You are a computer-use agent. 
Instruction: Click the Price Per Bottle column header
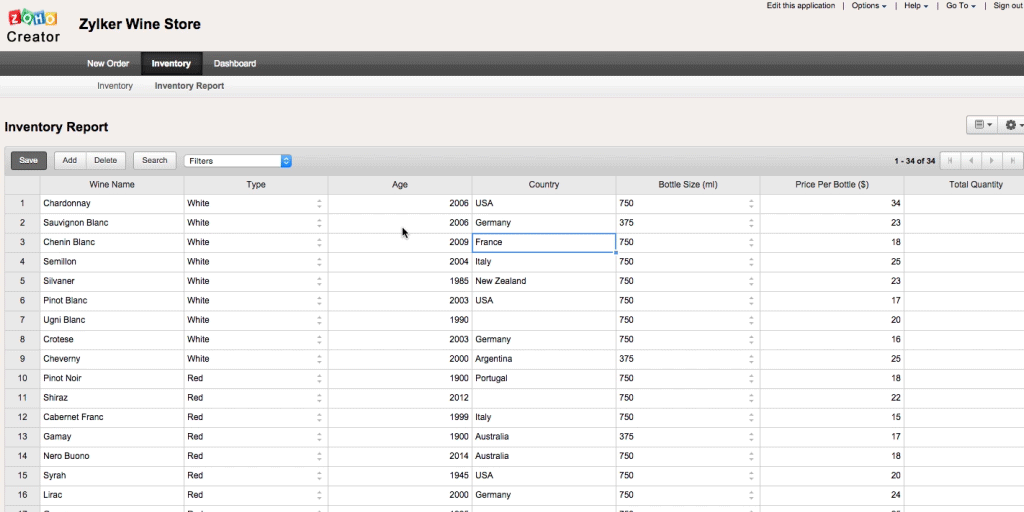tap(831, 184)
